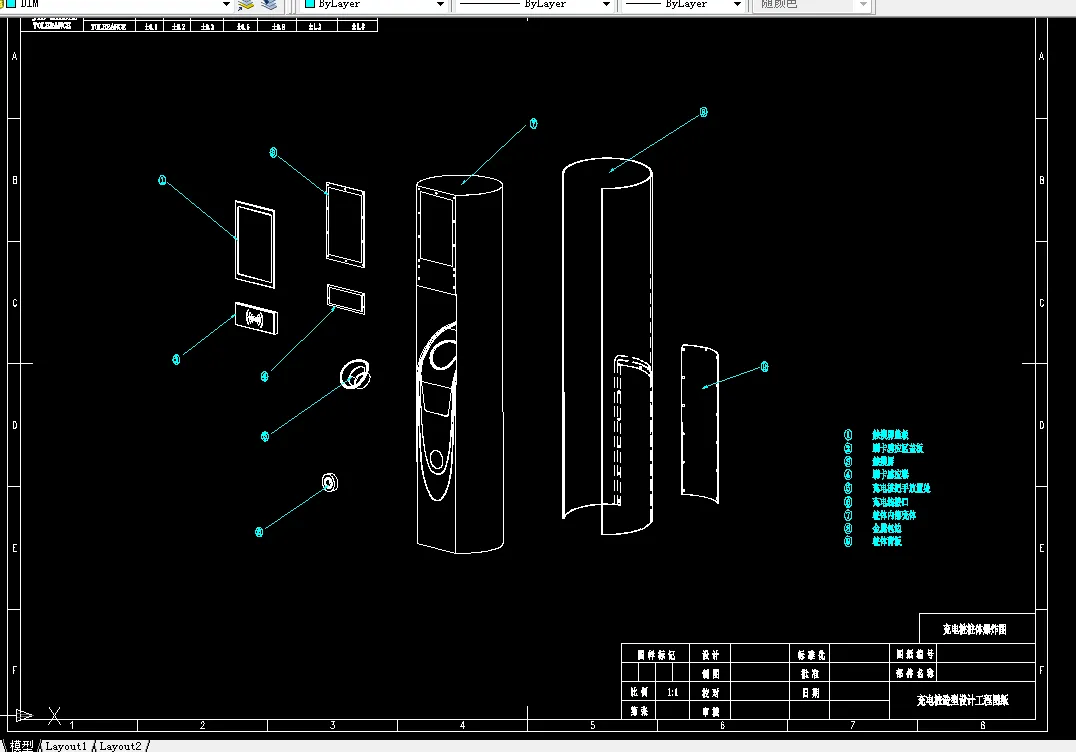
Task: Select legend row 7 text 桩体内部壳体
Action: [893, 515]
